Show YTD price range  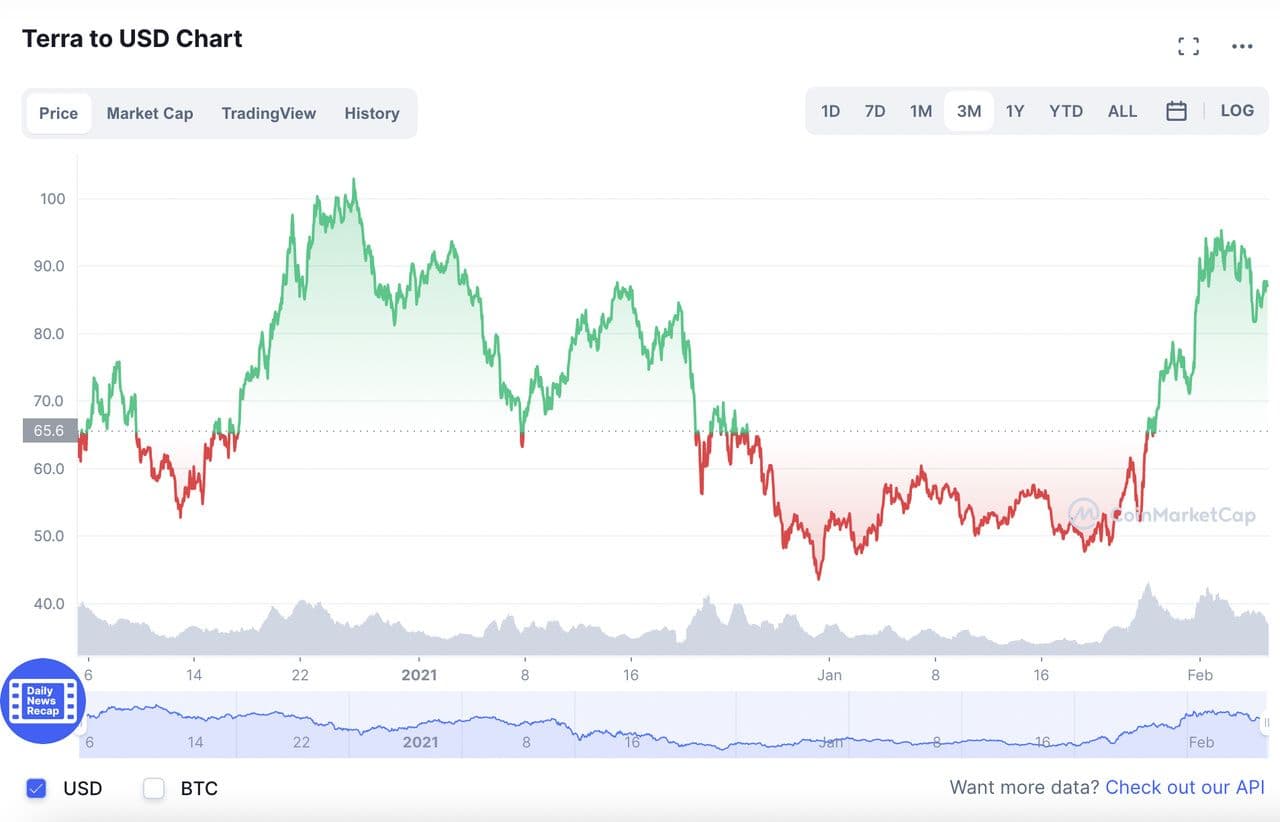point(1066,111)
